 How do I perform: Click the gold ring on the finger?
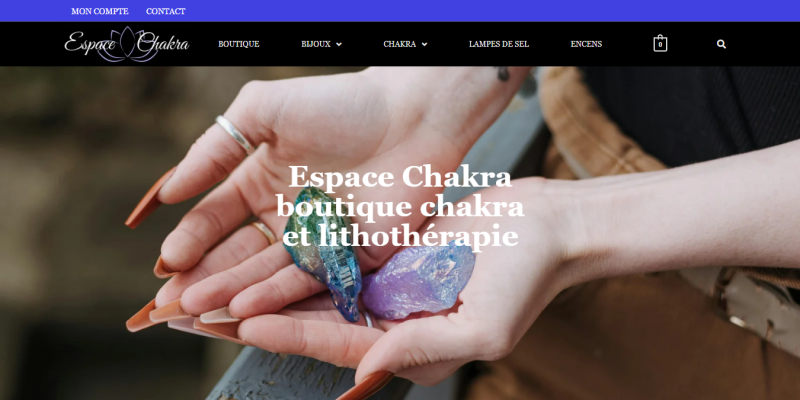pos(264,232)
